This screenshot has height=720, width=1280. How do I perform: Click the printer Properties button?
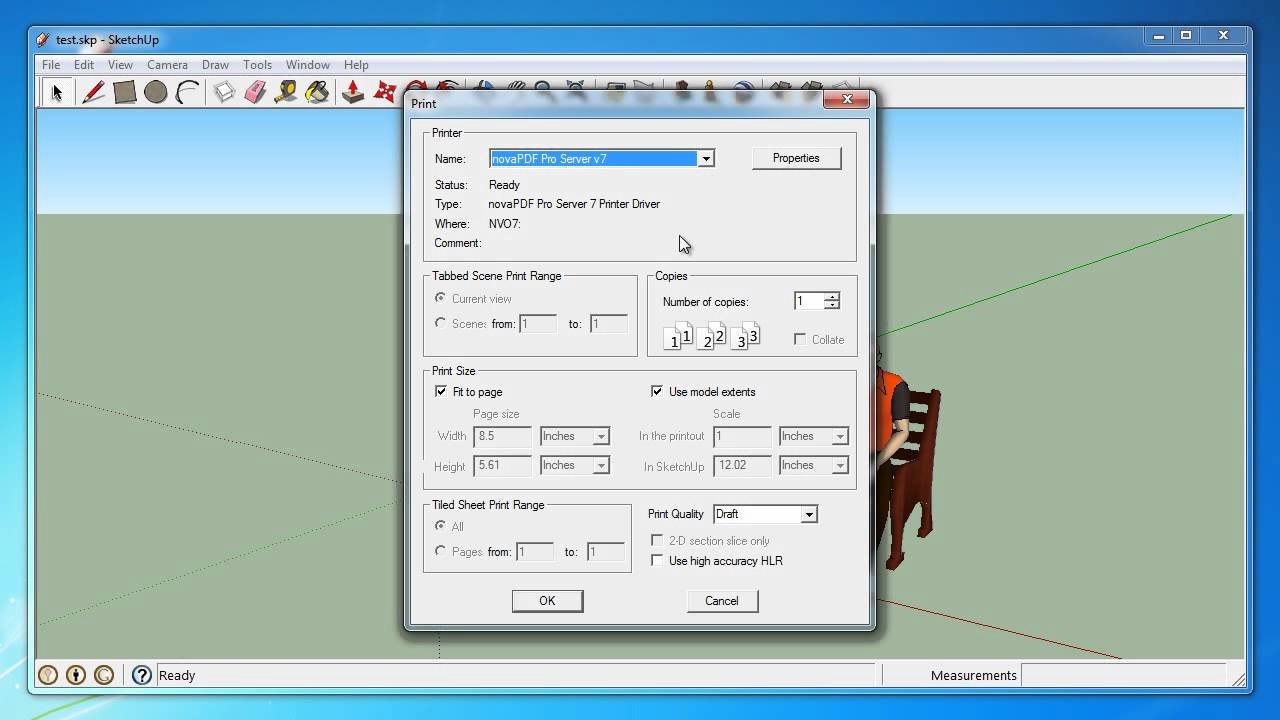(796, 158)
